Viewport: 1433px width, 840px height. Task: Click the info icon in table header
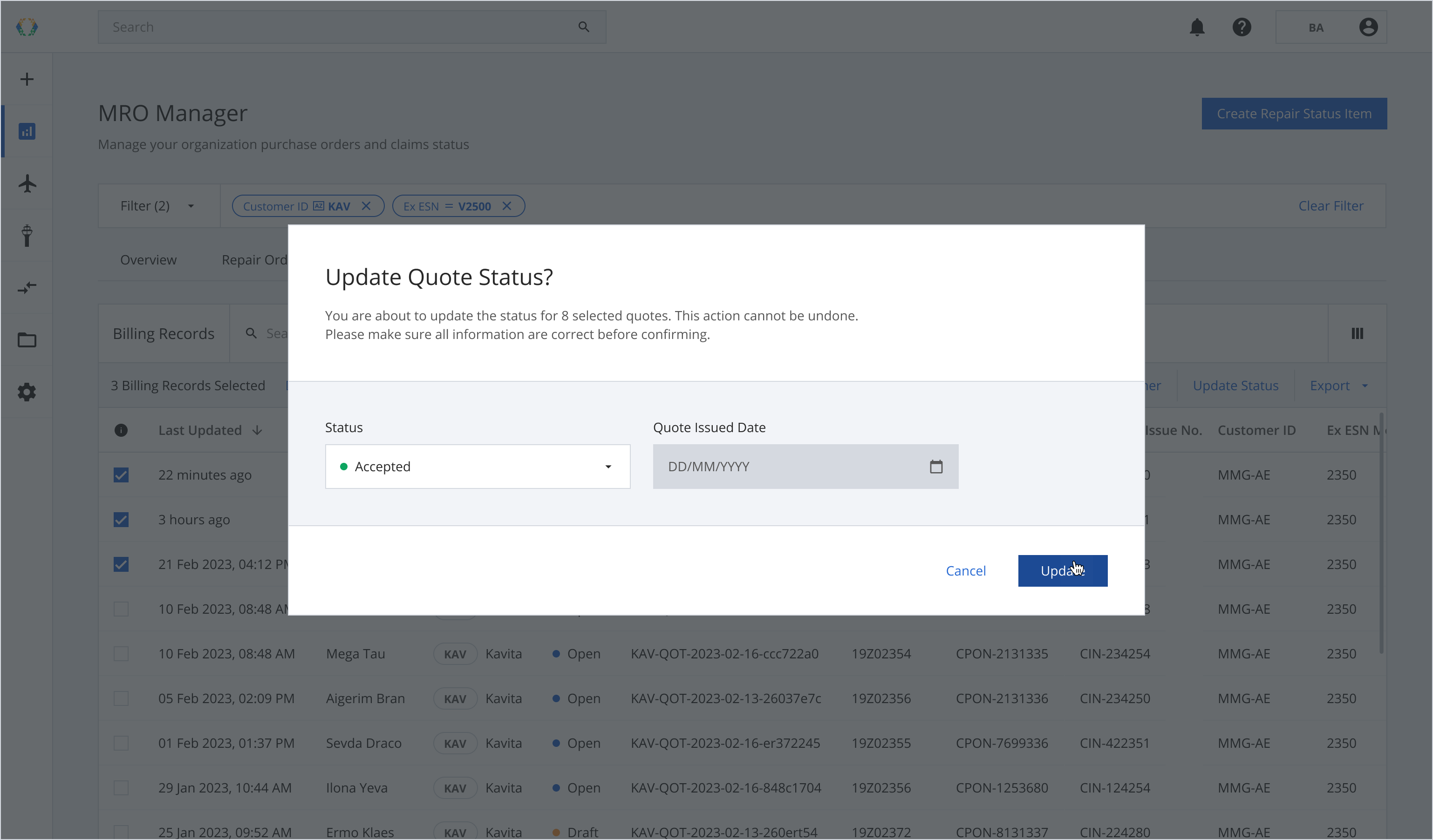pyautogui.click(x=121, y=430)
